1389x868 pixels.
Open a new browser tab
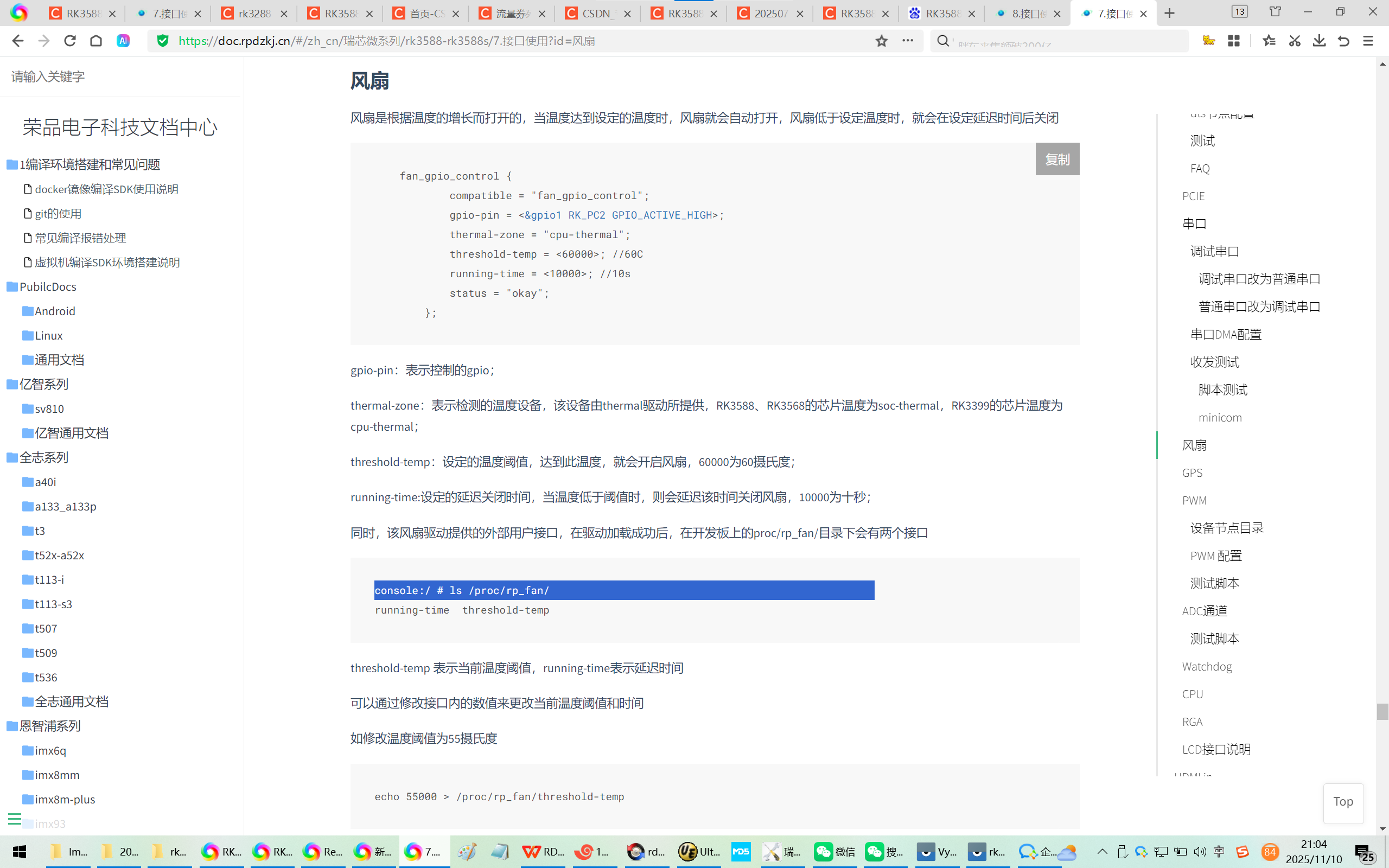pyautogui.click(x=1170, y=13)
